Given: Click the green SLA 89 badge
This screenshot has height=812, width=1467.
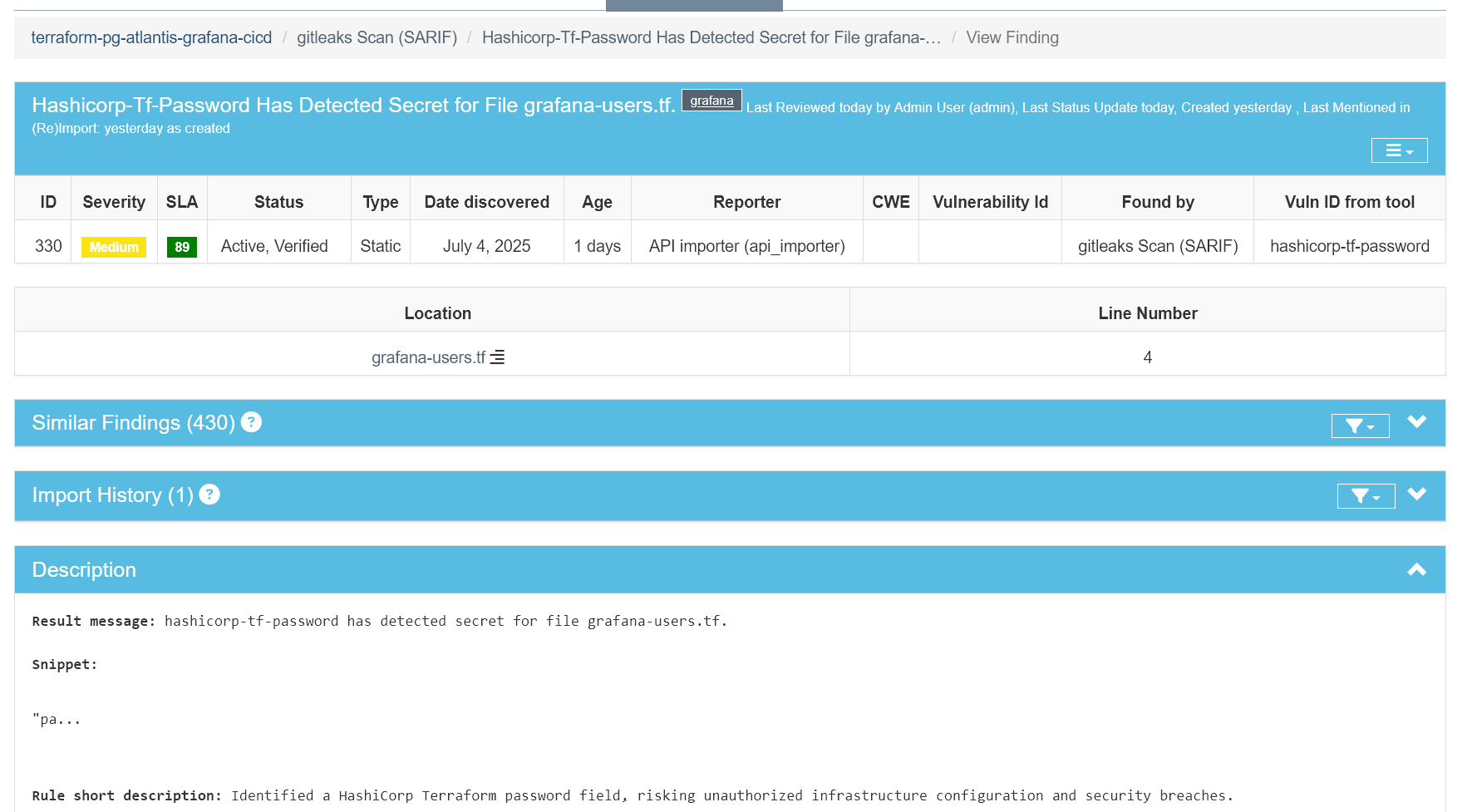Looking at the screenshot, I should pos(182,247).
